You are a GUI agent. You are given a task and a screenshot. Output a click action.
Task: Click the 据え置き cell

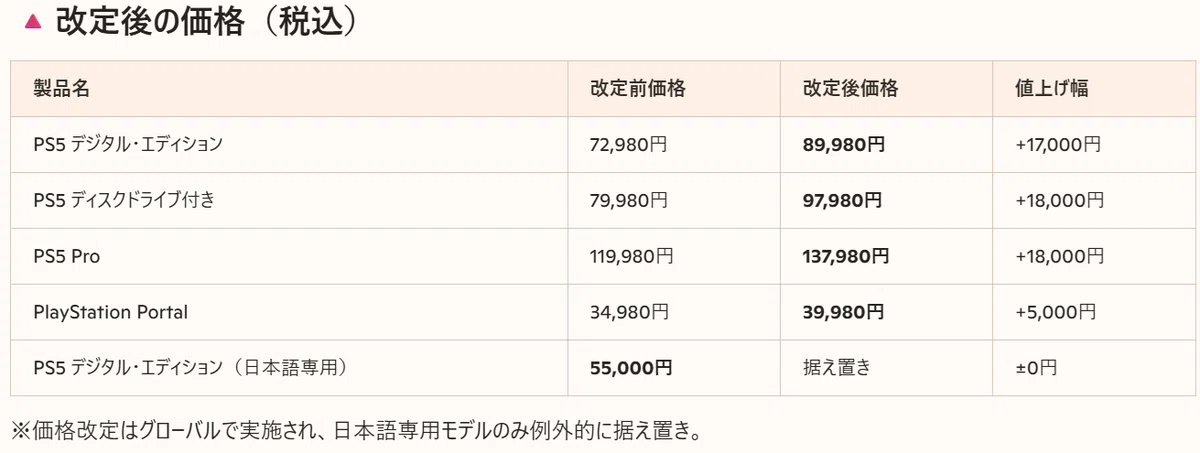(837, 368)
